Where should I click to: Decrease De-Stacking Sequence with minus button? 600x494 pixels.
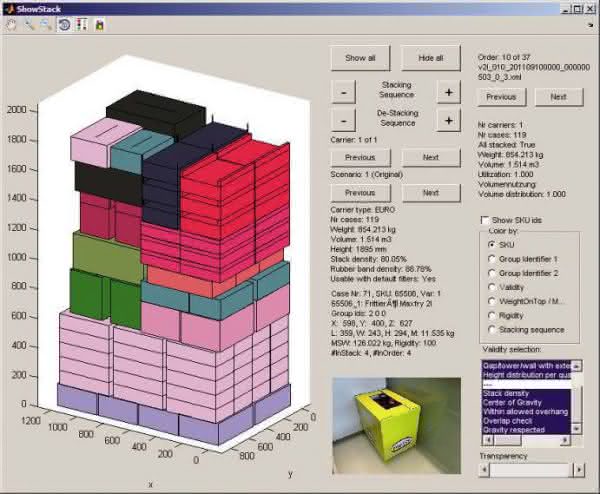pyautogui.click(x=344, y=121)
